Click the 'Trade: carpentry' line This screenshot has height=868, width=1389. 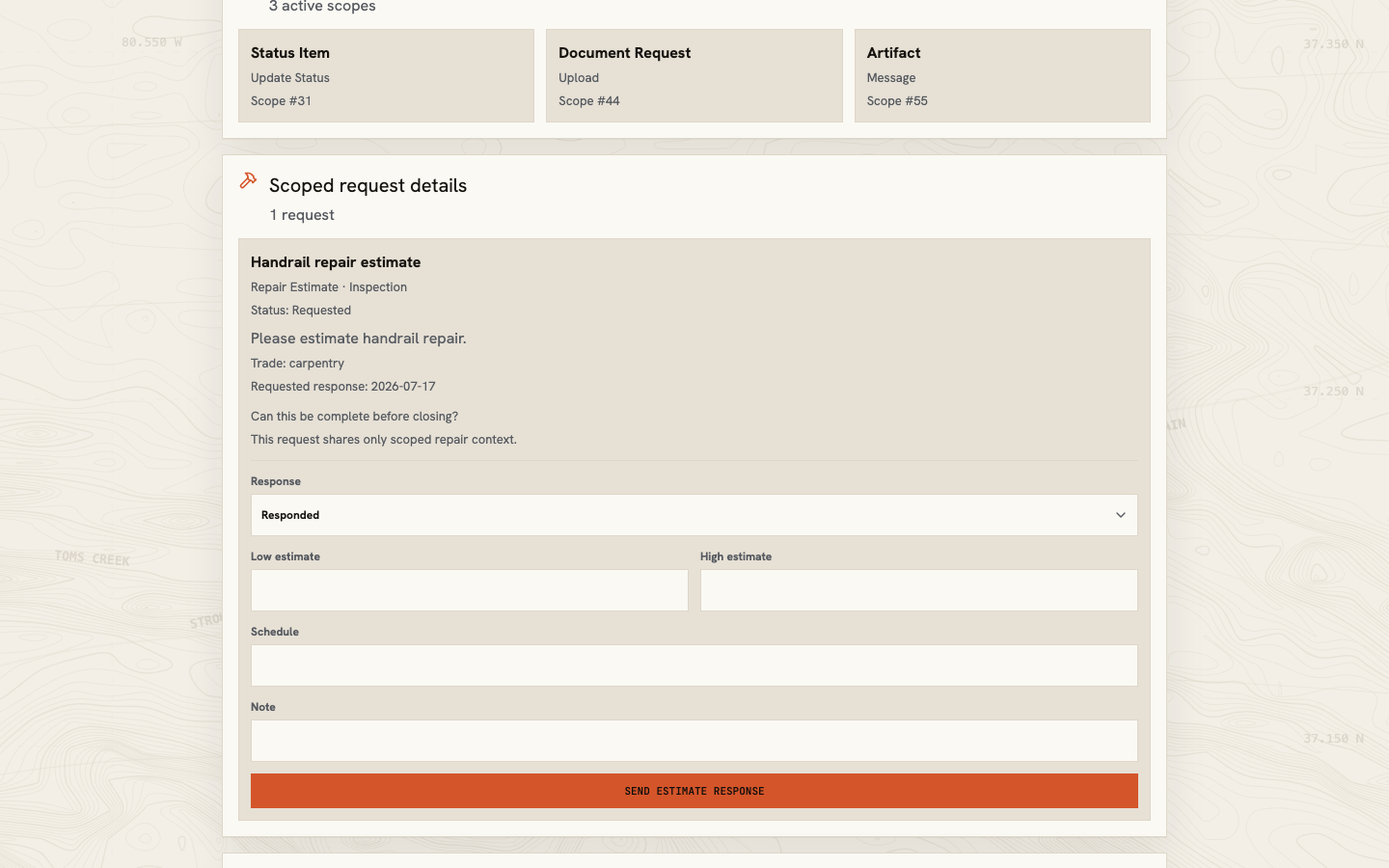297,364
